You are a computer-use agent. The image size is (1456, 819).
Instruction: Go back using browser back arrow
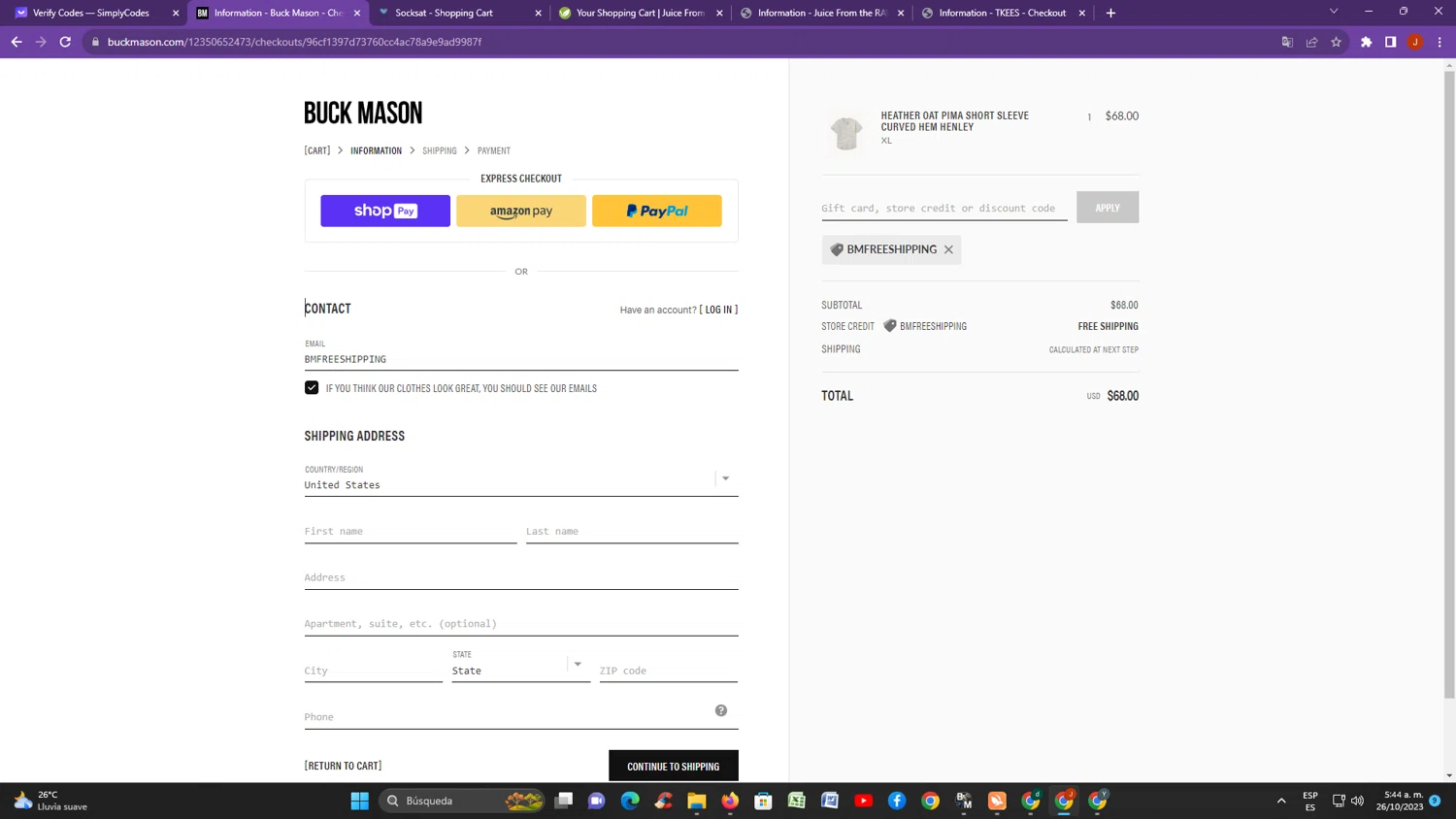point(17,42)
